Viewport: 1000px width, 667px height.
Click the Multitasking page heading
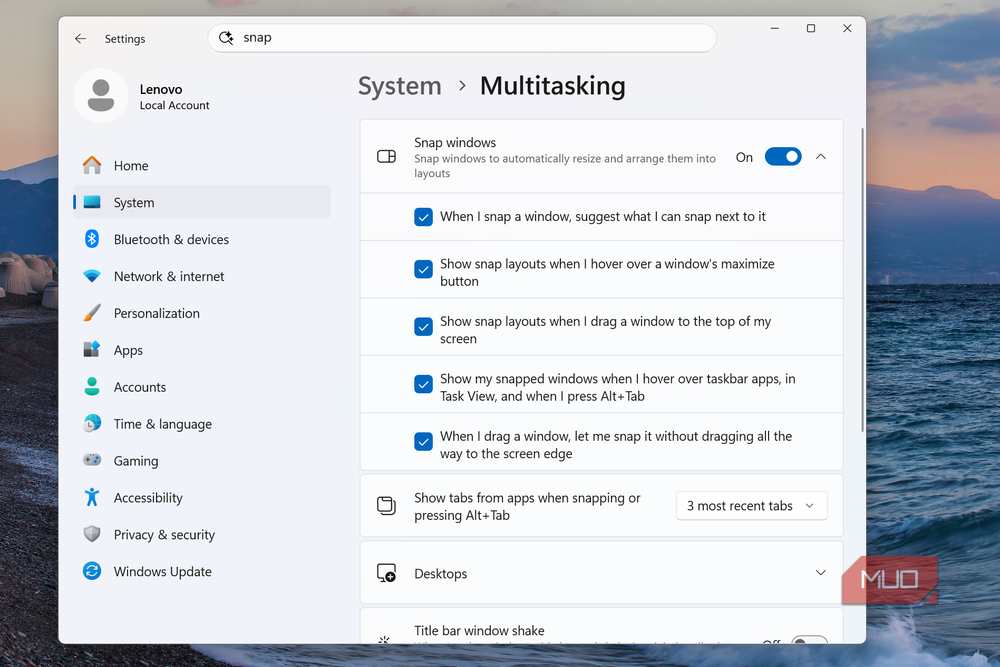(x=552, y=86)
